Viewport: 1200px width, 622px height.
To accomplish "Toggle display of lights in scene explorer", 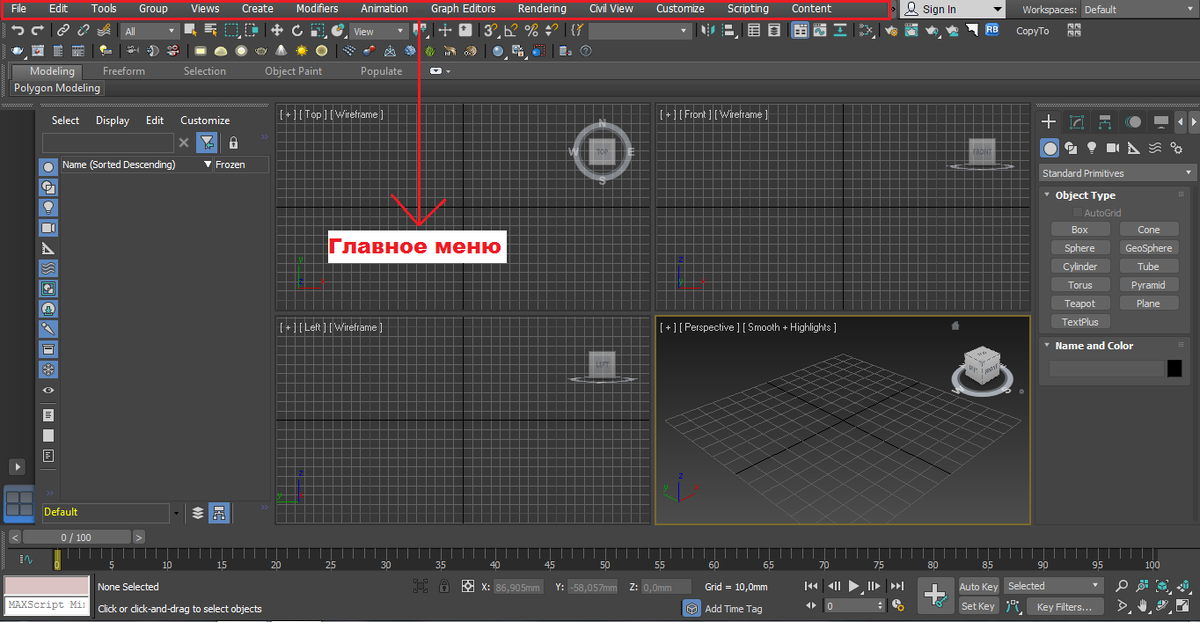I will click(x=48, y=207).
